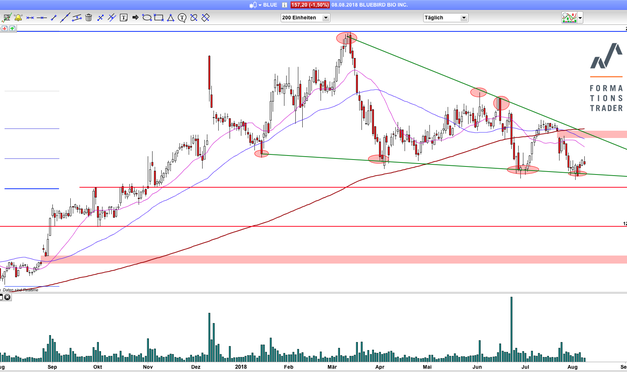Select the crossed diamond tool icon

point(205,18)
